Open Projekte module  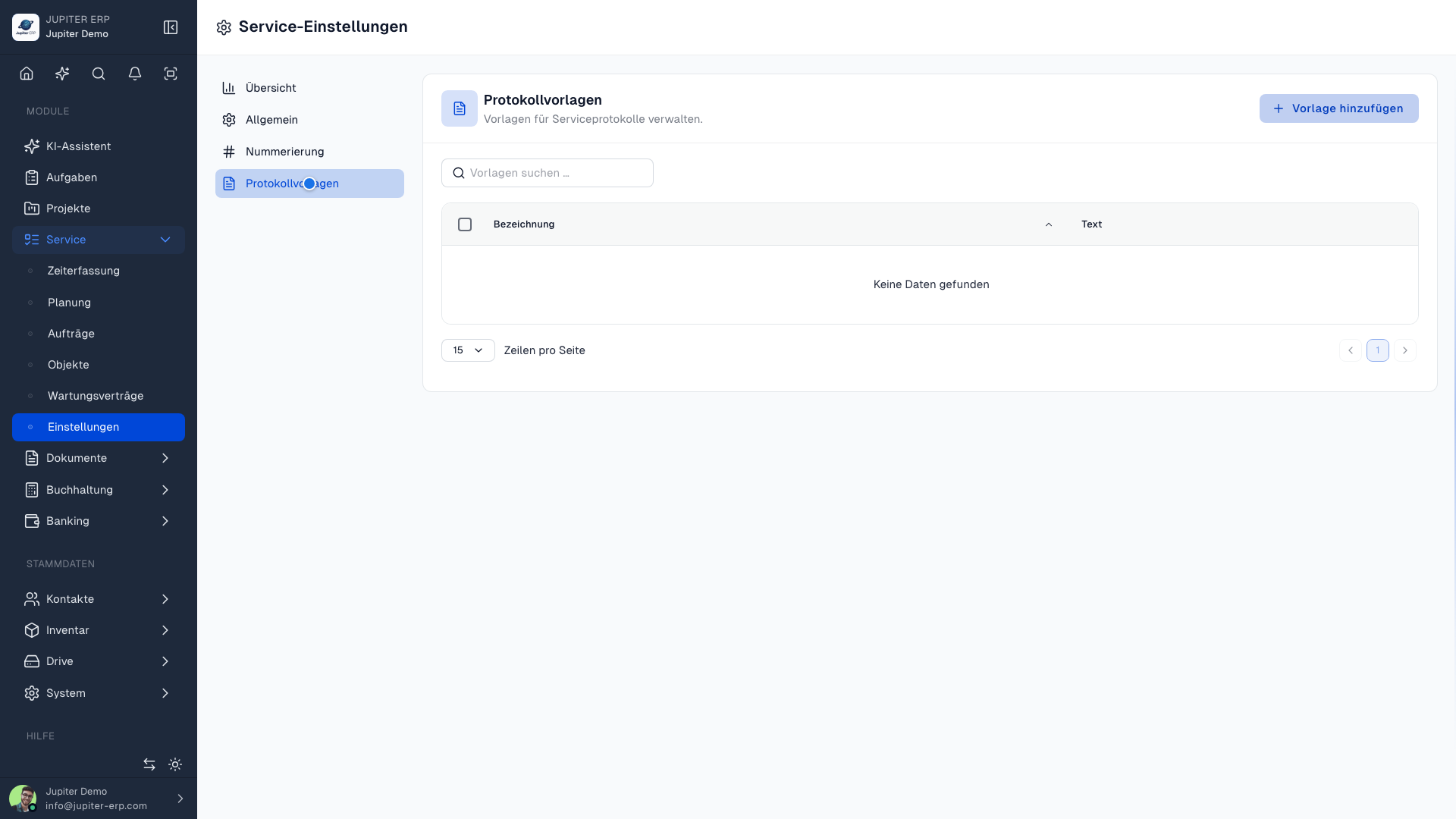click(x=99, y=209)
